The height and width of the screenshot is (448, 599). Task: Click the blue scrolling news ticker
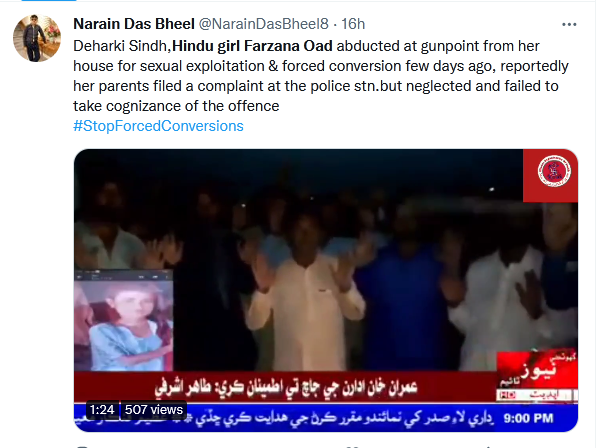click(x=326, y=418)
